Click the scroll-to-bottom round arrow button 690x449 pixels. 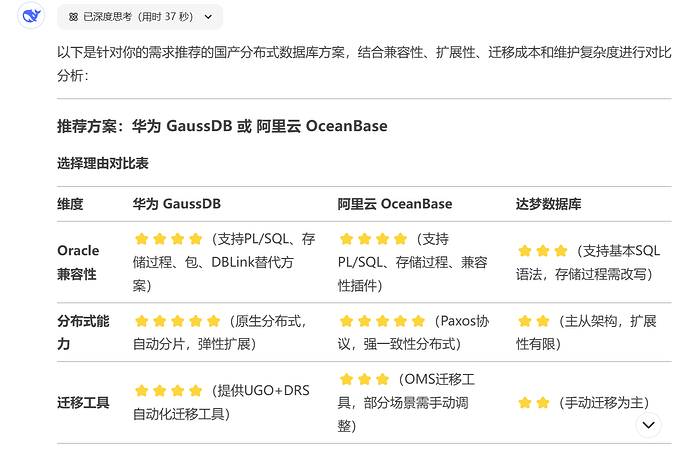(649, 425)
